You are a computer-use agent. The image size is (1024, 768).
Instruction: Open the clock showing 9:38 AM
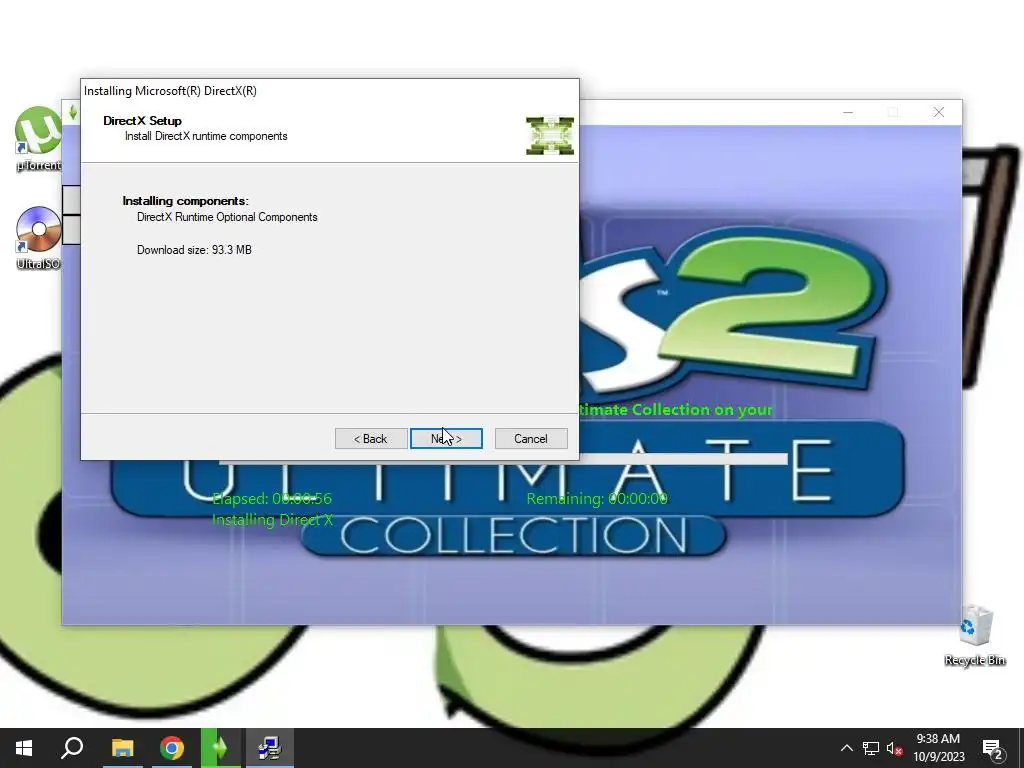click(x=938, y=748)
